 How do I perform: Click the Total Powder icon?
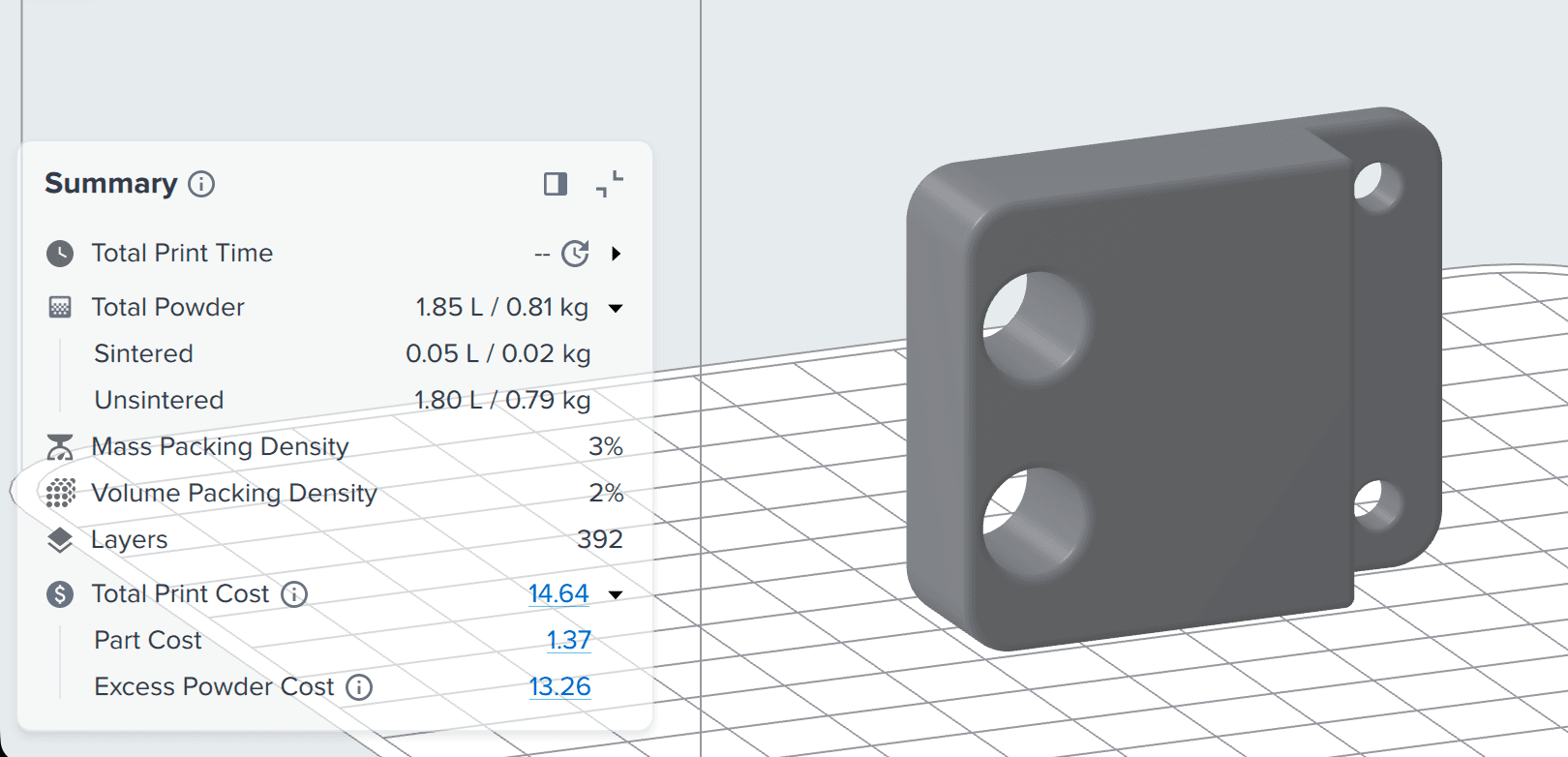point(60,308)
